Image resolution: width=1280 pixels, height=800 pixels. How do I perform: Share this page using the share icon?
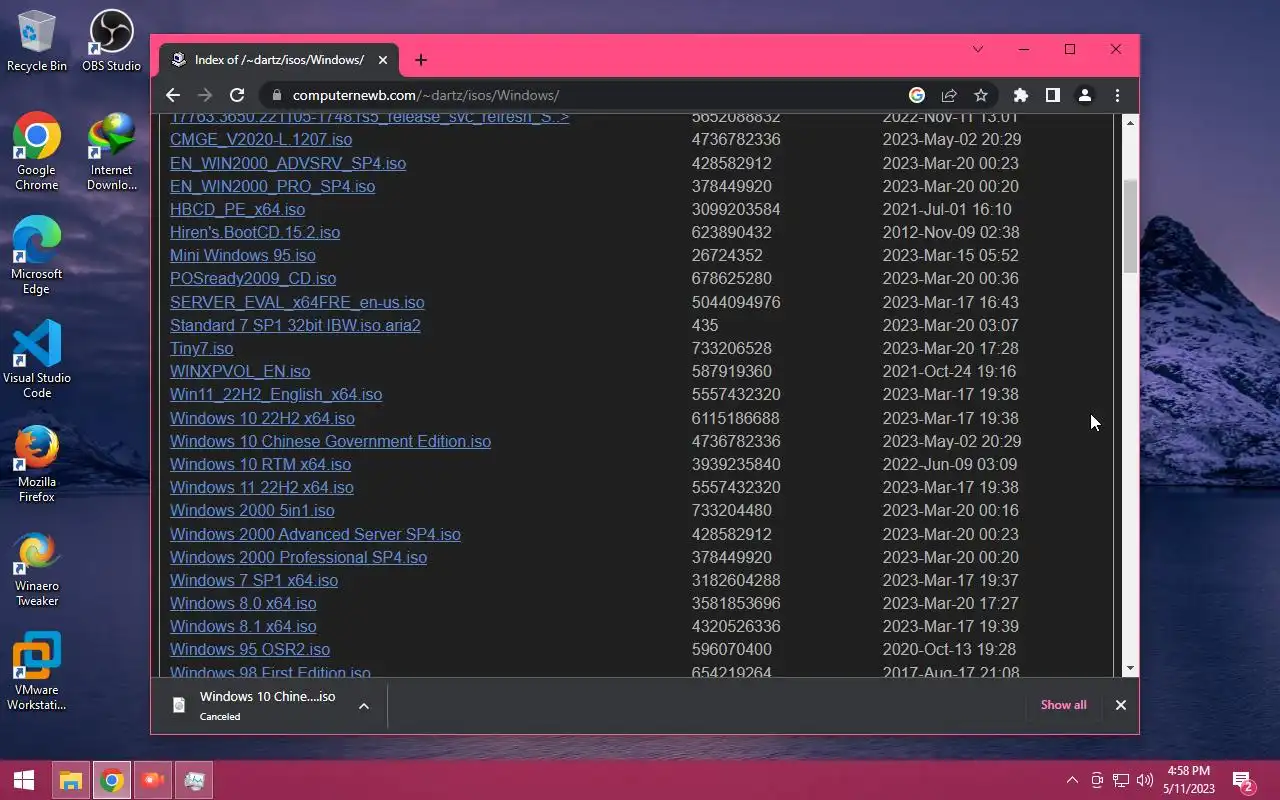tap(949, 95)
